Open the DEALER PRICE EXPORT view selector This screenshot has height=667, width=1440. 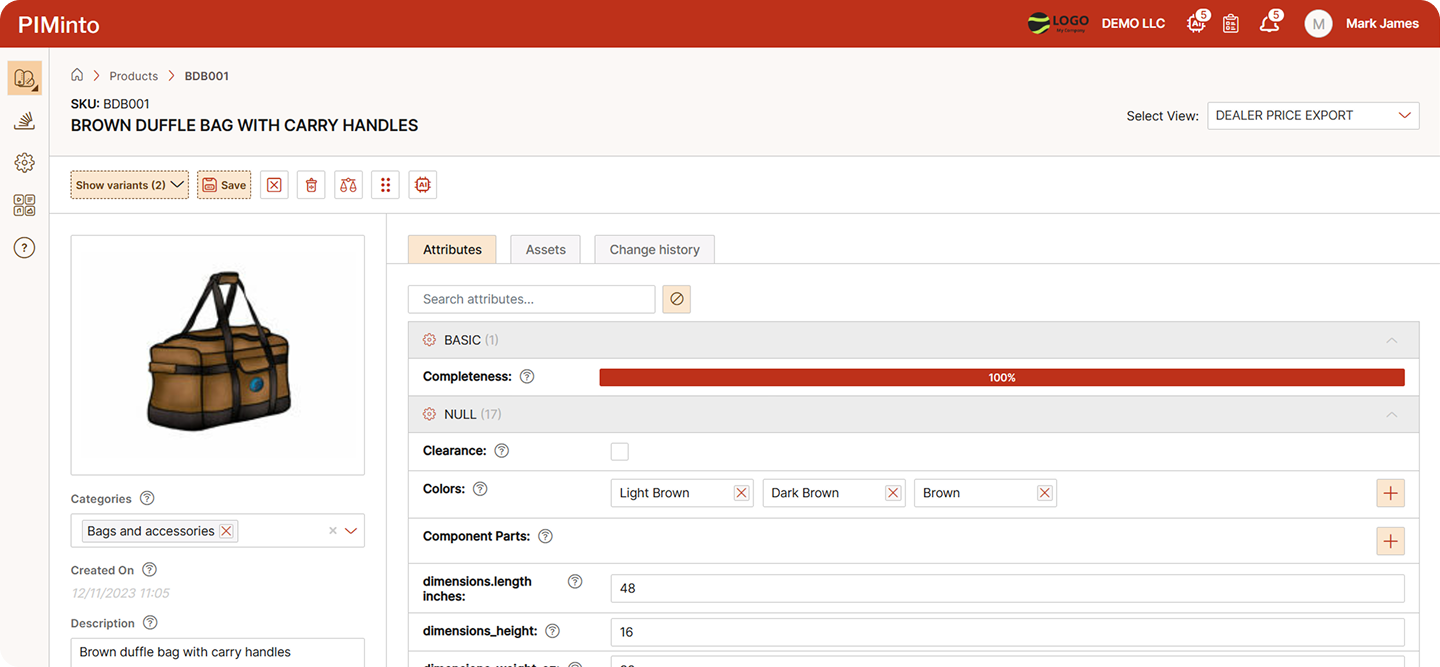pos(1313,115)
